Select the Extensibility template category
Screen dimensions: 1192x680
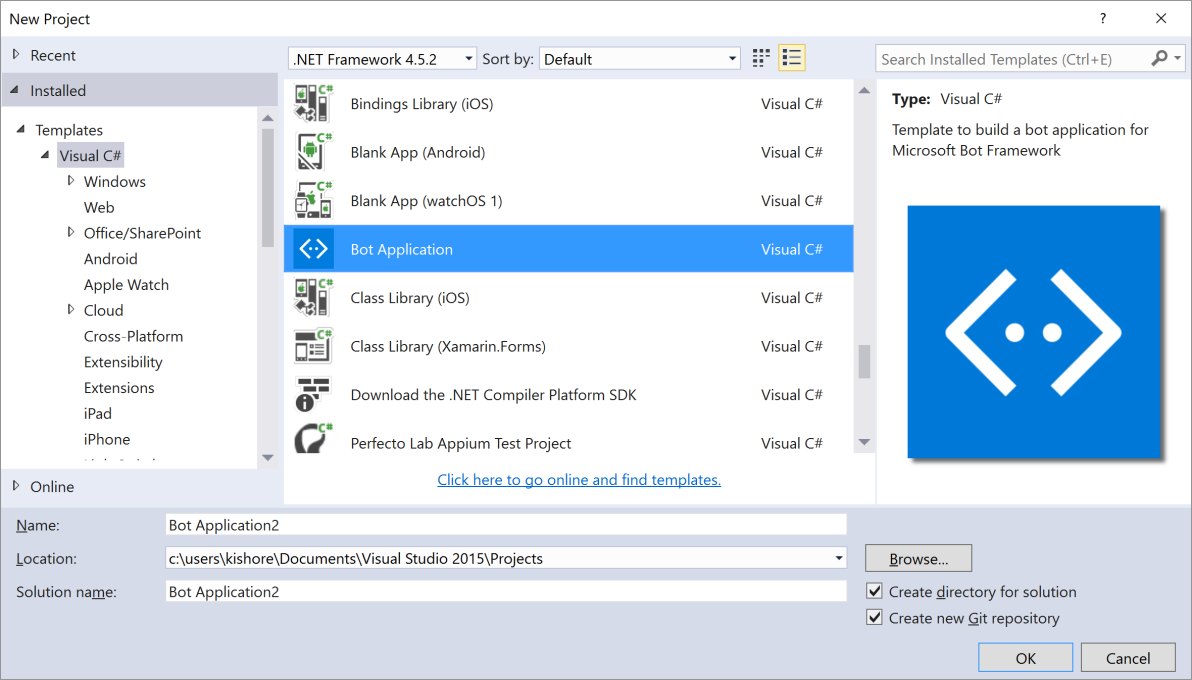(x=123, y=362)
